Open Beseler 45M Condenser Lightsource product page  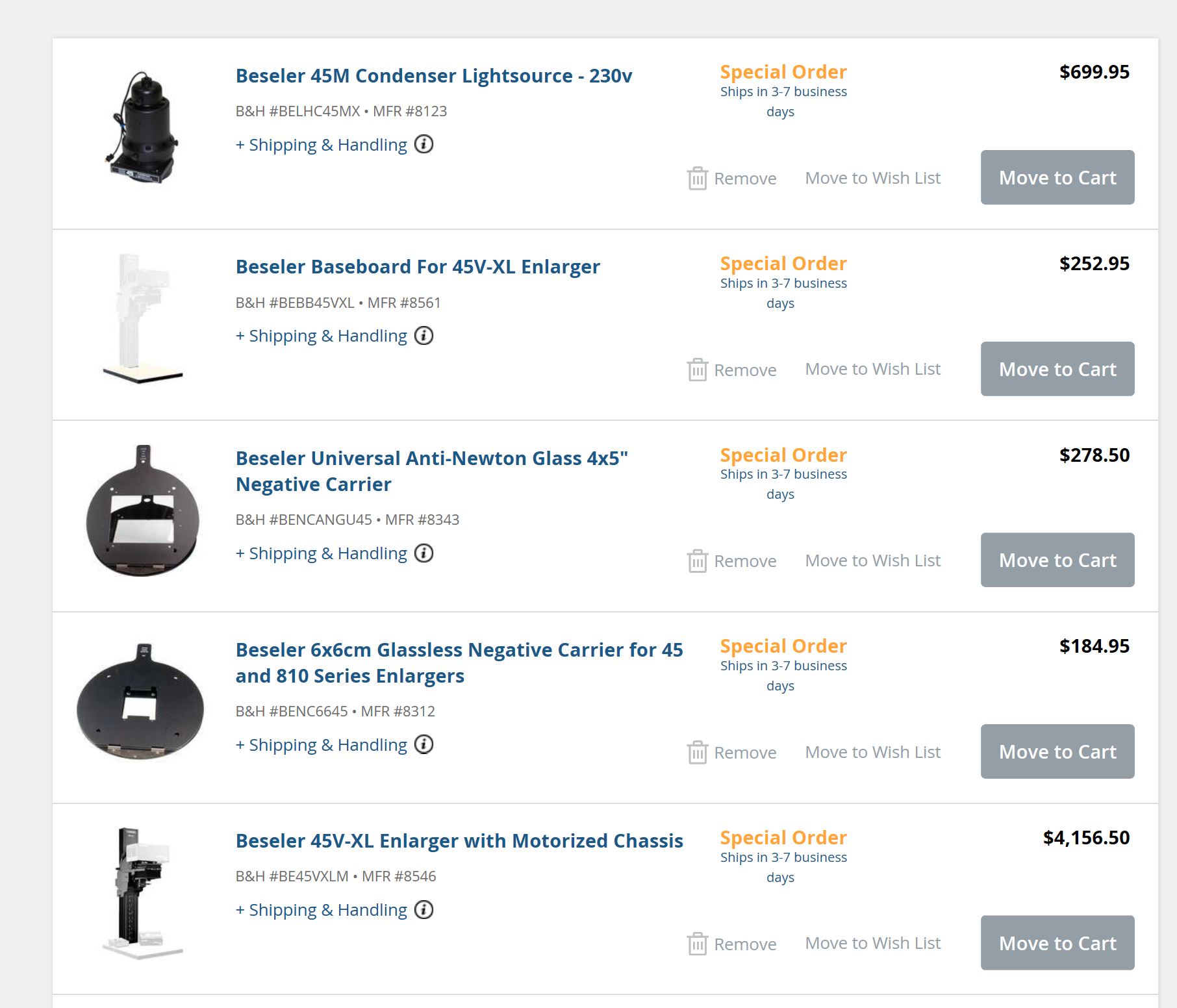[x=433, y=76]
